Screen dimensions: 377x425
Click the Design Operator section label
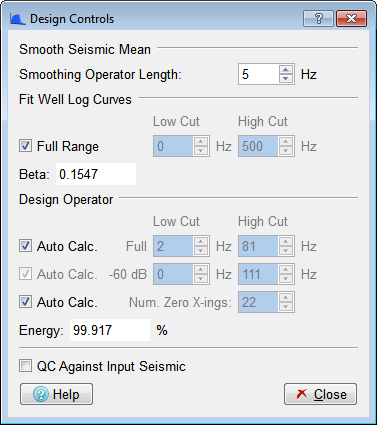tap(66, 199)
